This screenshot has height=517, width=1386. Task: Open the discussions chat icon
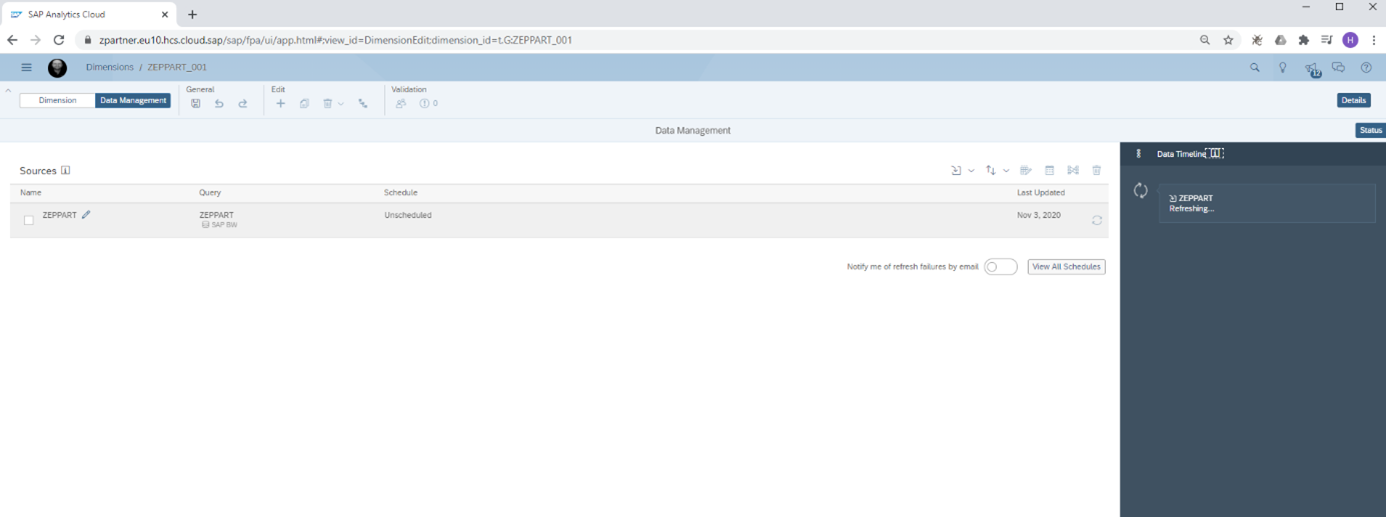1338,68
